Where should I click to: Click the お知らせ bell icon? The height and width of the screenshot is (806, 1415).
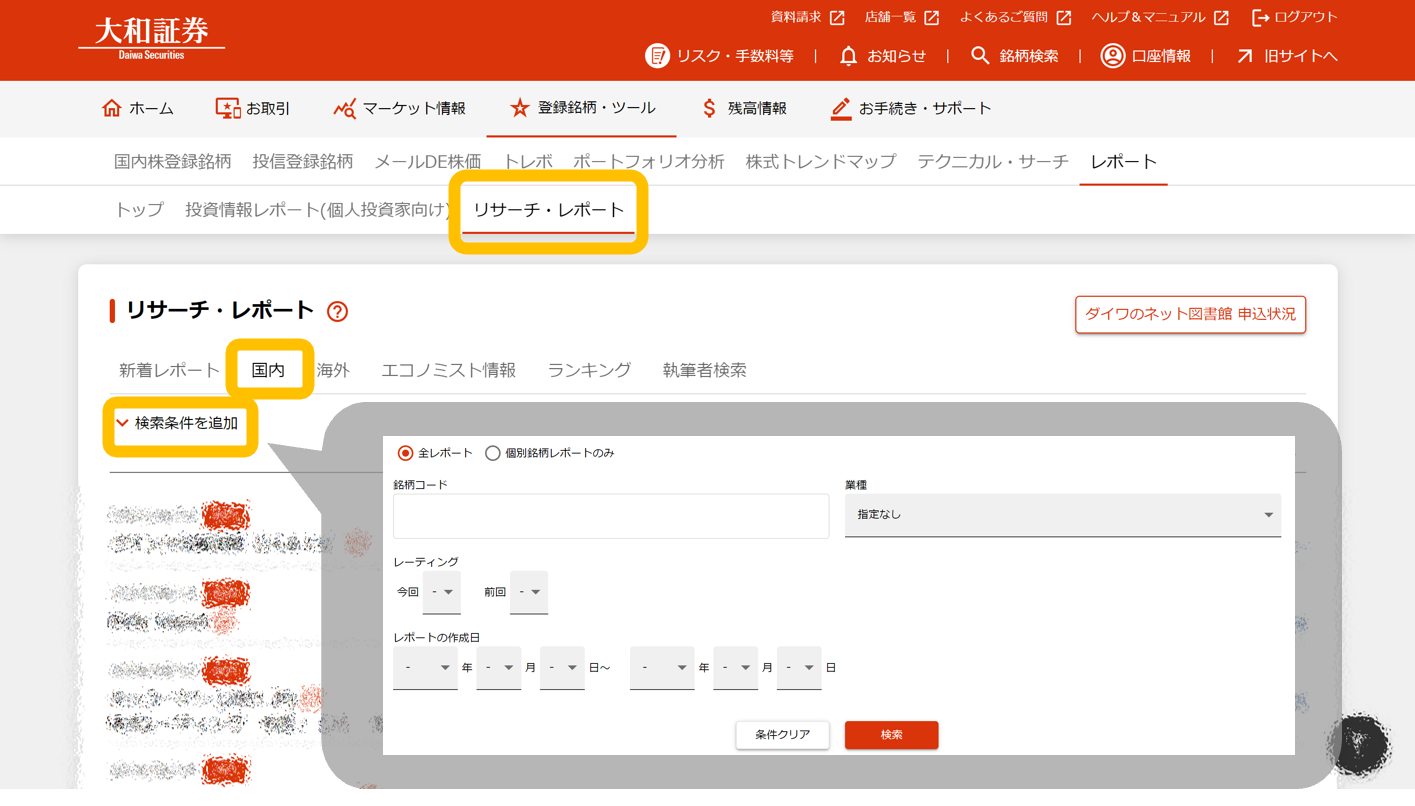848,56
